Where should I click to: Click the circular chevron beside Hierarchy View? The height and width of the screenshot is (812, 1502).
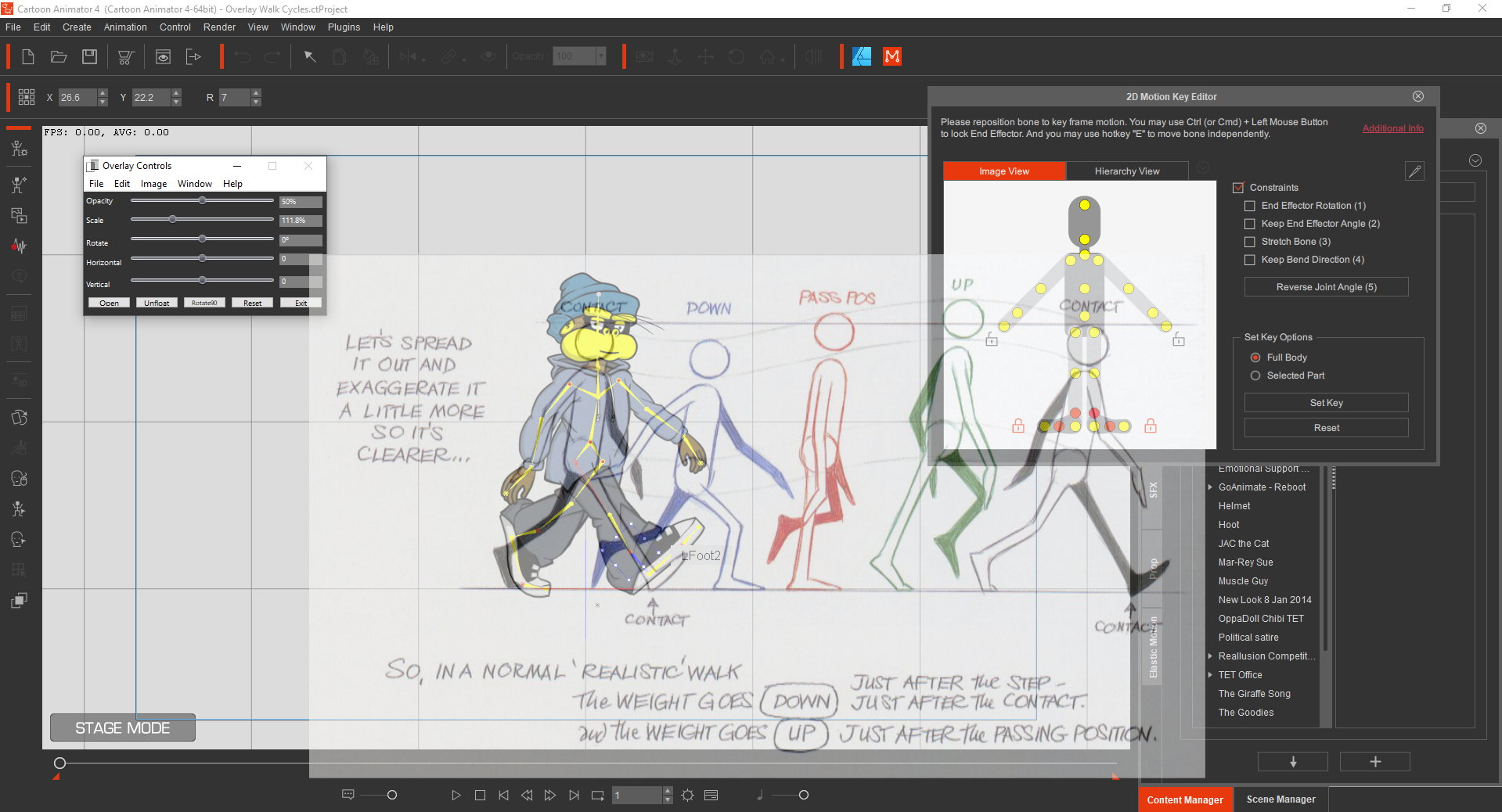tap(1203, 167)
